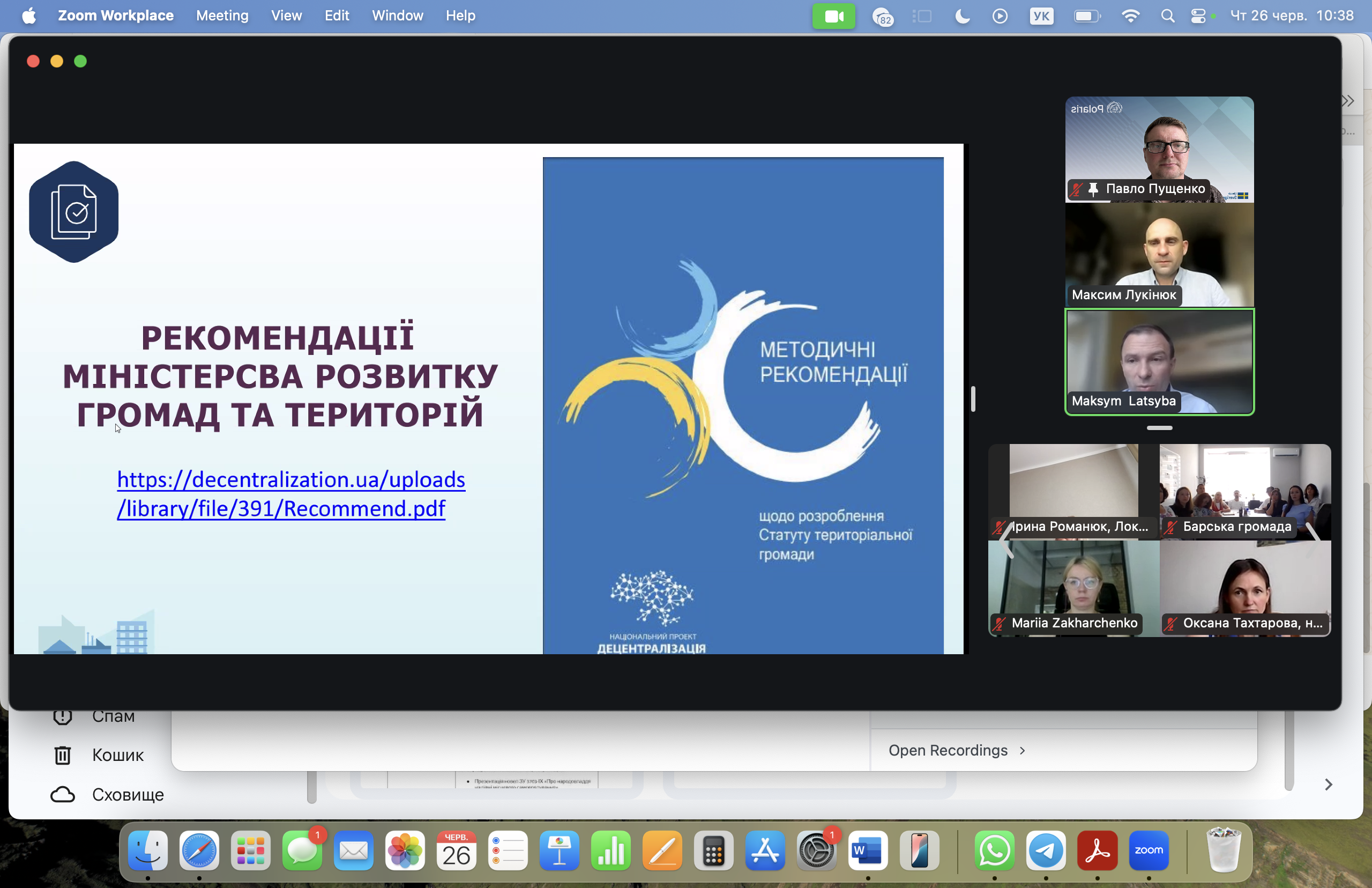
Task: Select Оксана Тахтарова video tile
Action: [1244, 588]
